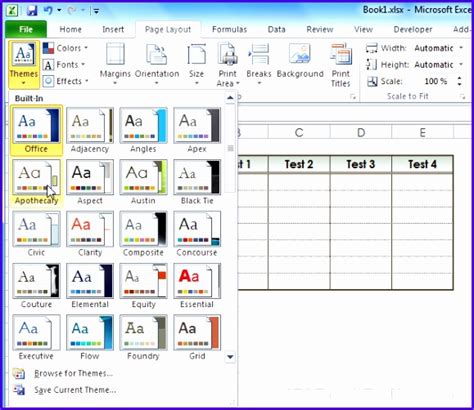Select the Apothecary theme
The image size is (474, 410).
pos(36,182)
